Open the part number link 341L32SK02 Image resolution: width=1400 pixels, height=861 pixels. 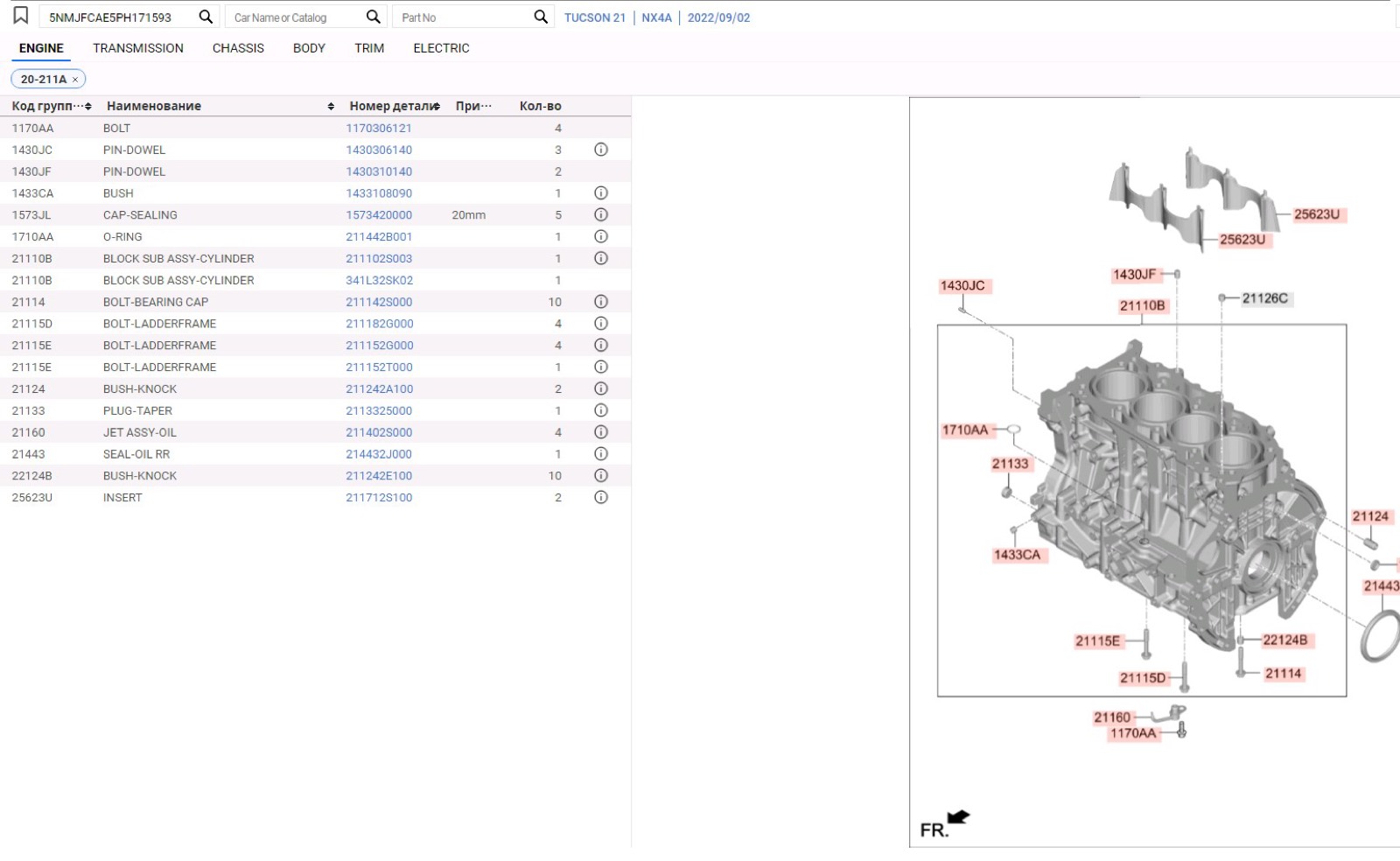tap(379, 280)
